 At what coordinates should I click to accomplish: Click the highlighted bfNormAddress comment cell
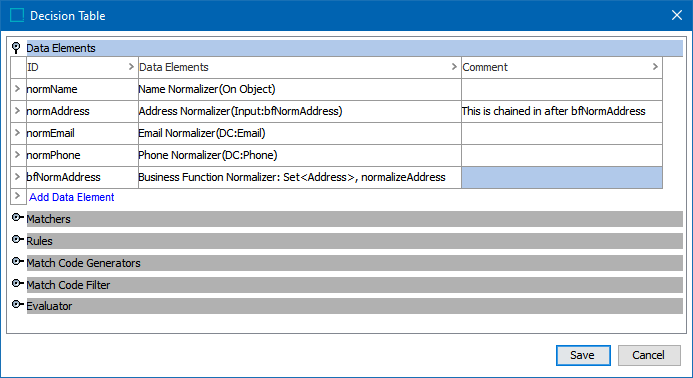coord(562,178)
